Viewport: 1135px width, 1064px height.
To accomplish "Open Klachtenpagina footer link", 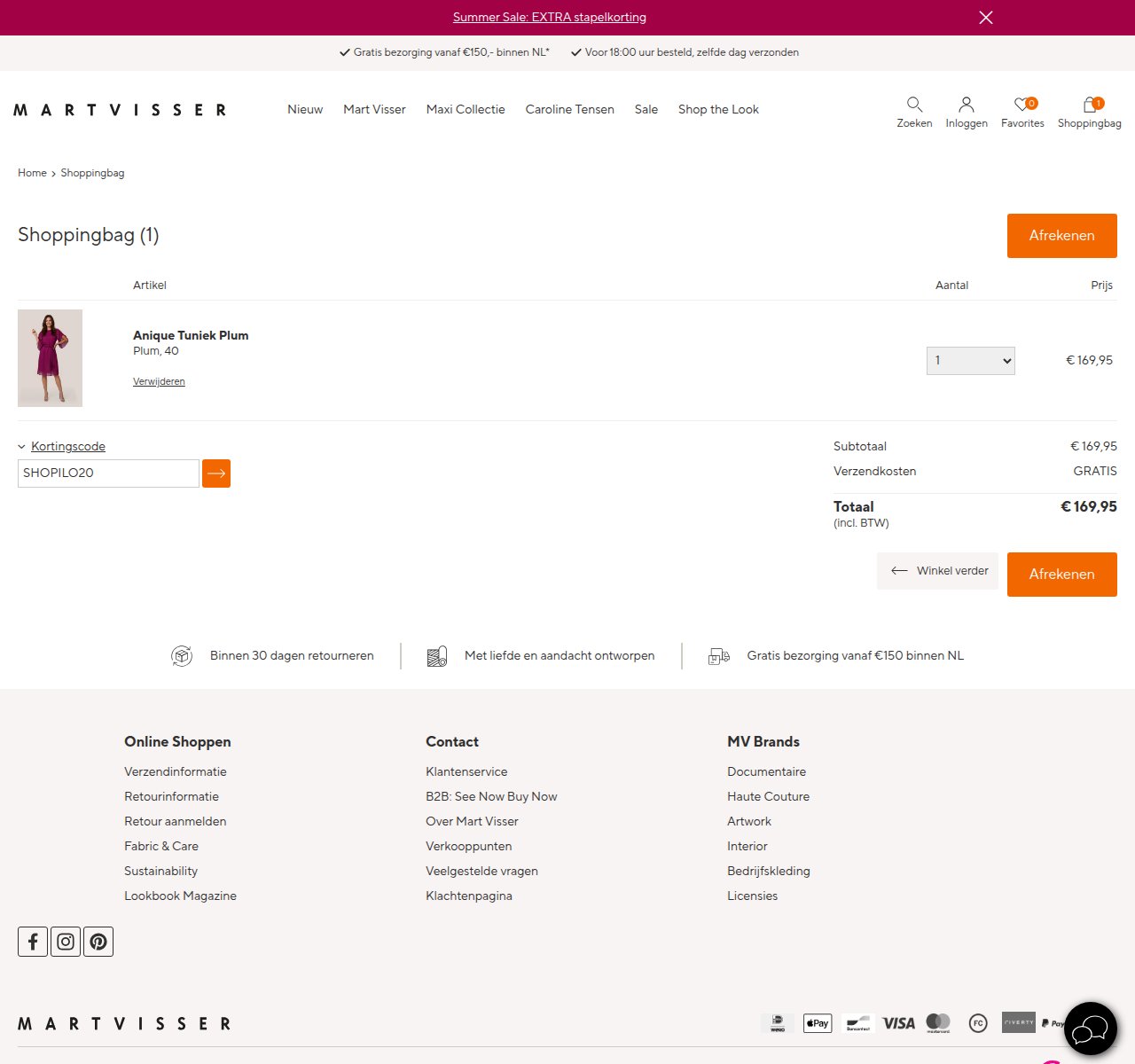I will [x=469, y=896].
